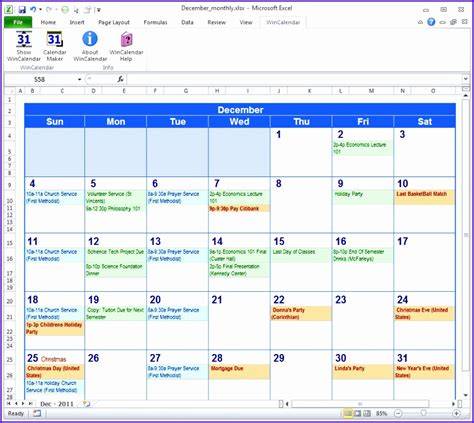Image resolution: width=474 pixels, height=423 pixels.
Task: Select row 9 header
Action: coord(10,185)
